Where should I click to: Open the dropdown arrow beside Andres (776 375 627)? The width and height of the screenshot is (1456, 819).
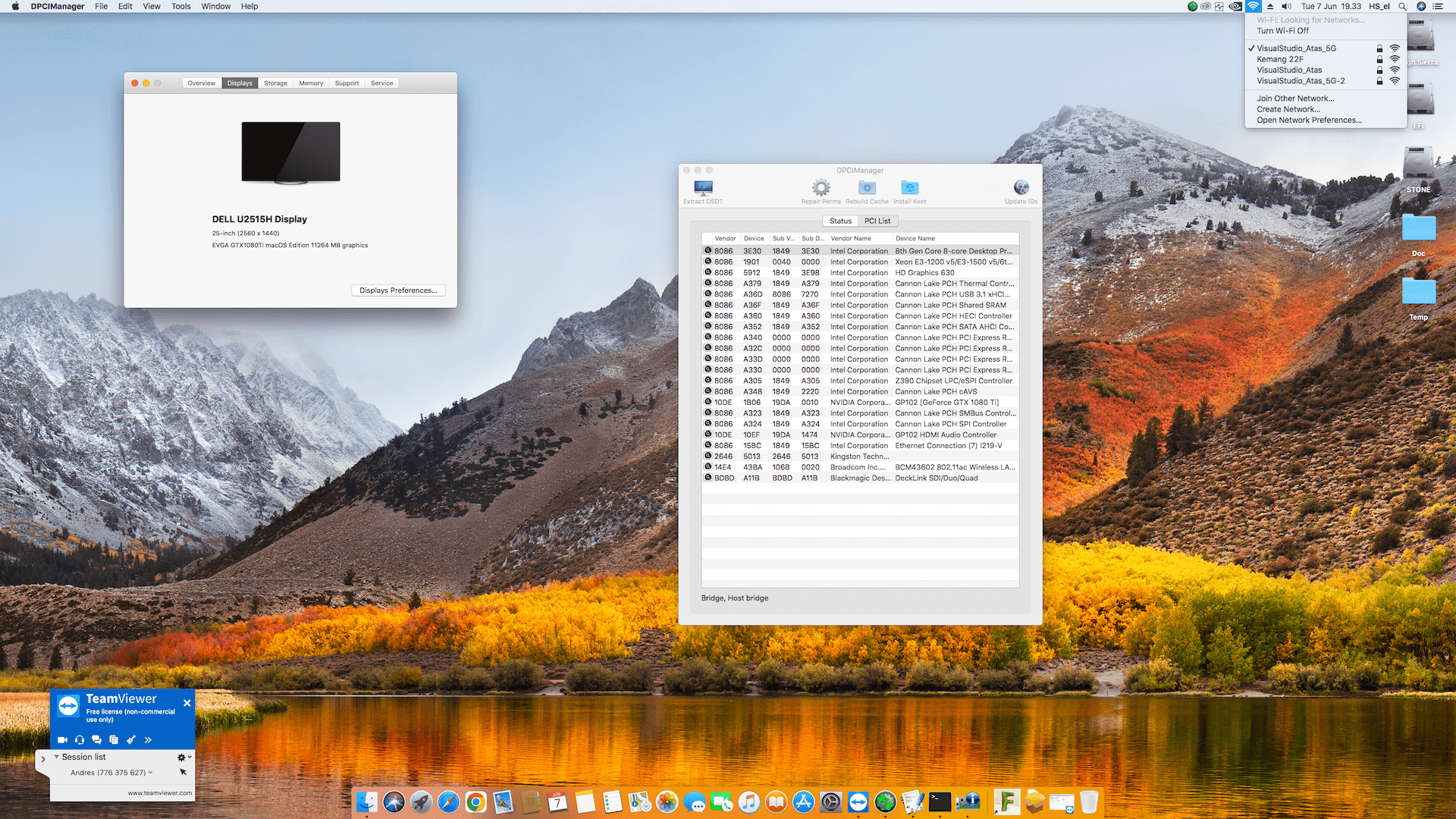[150, 773]
